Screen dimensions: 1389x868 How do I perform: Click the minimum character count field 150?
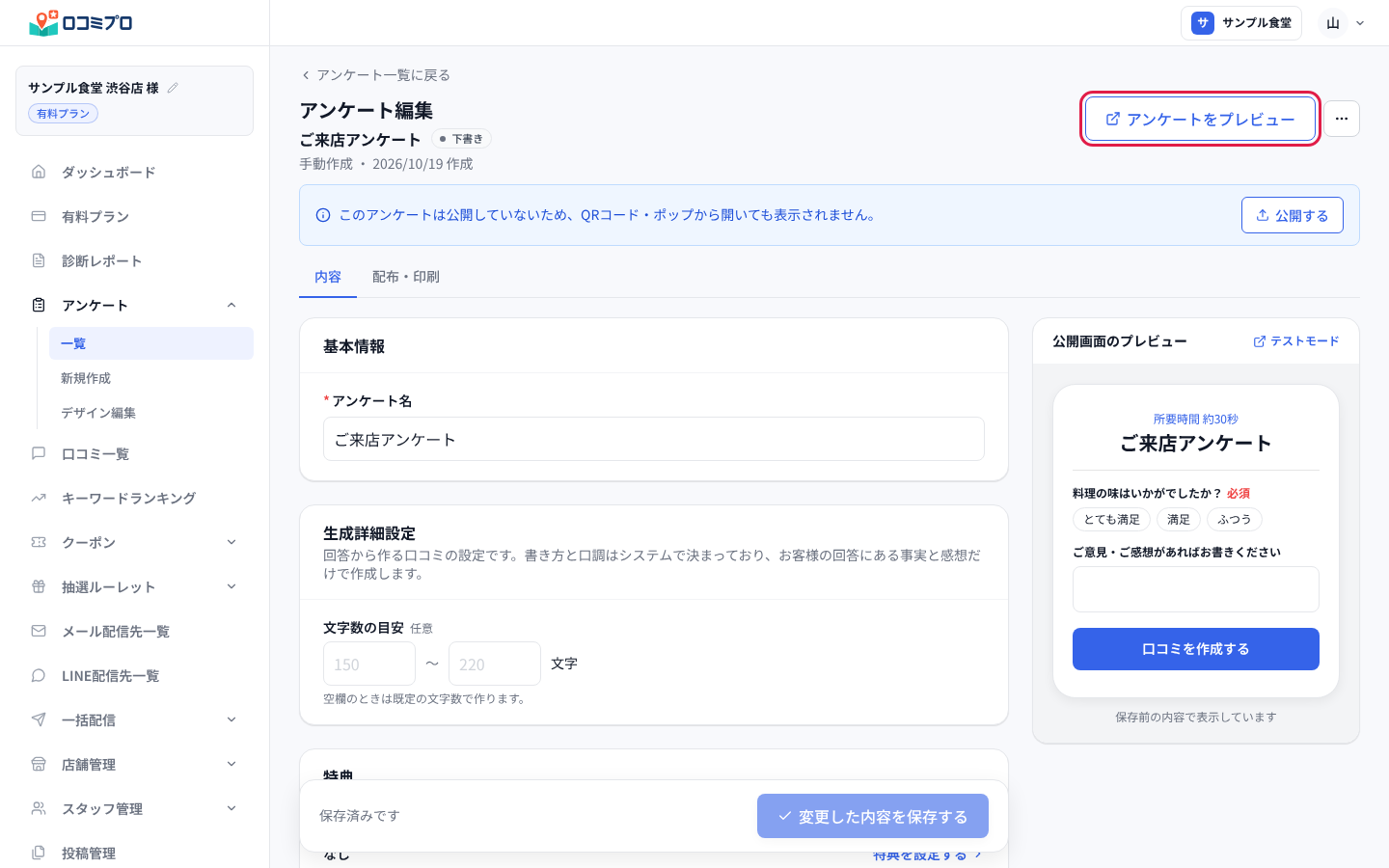coord(369,664)
